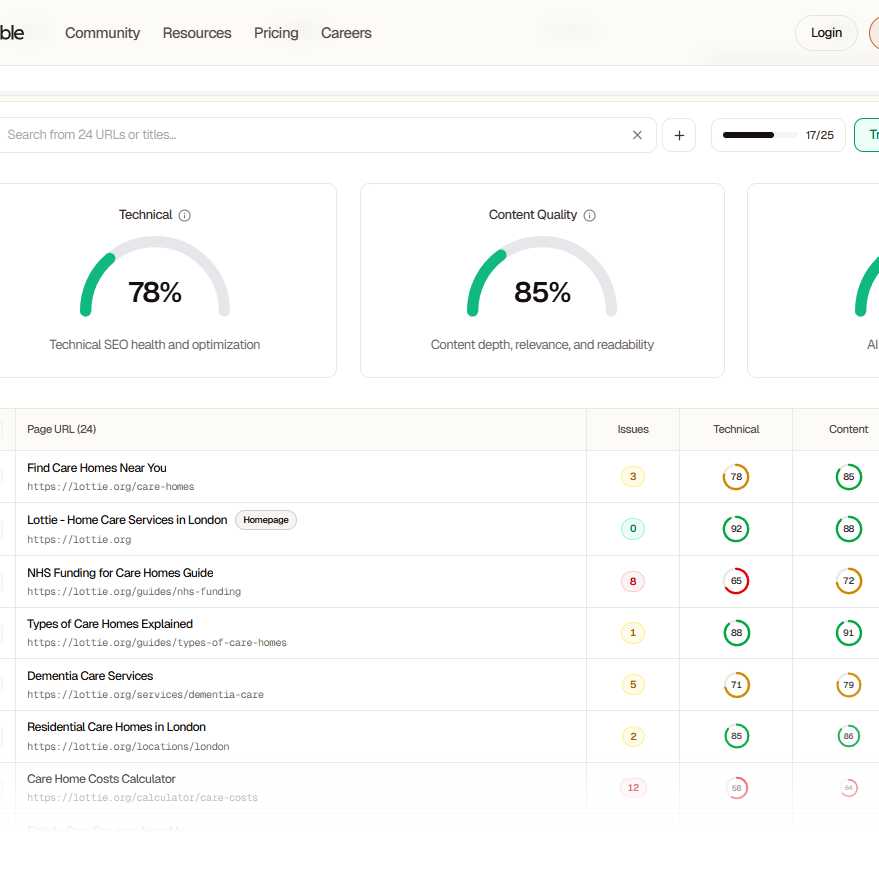Open the Technical score info tooltip icon
Image resolution: width=879 pixels, height=879 pixels.
pos(185,215)
